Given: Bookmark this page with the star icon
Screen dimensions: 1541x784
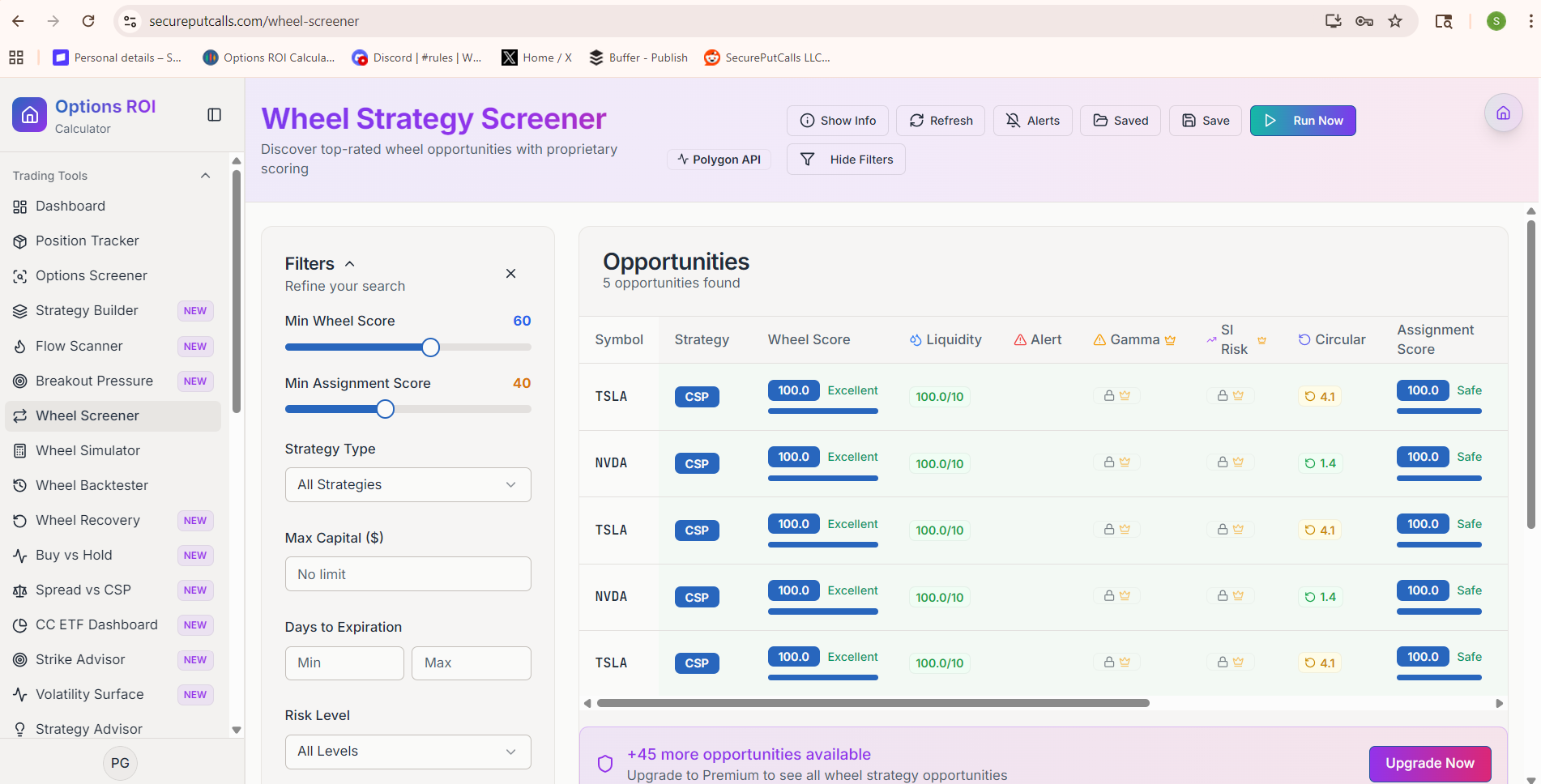Looking at the screenshot, I should pyautogui.click(x=1395, y=21).
